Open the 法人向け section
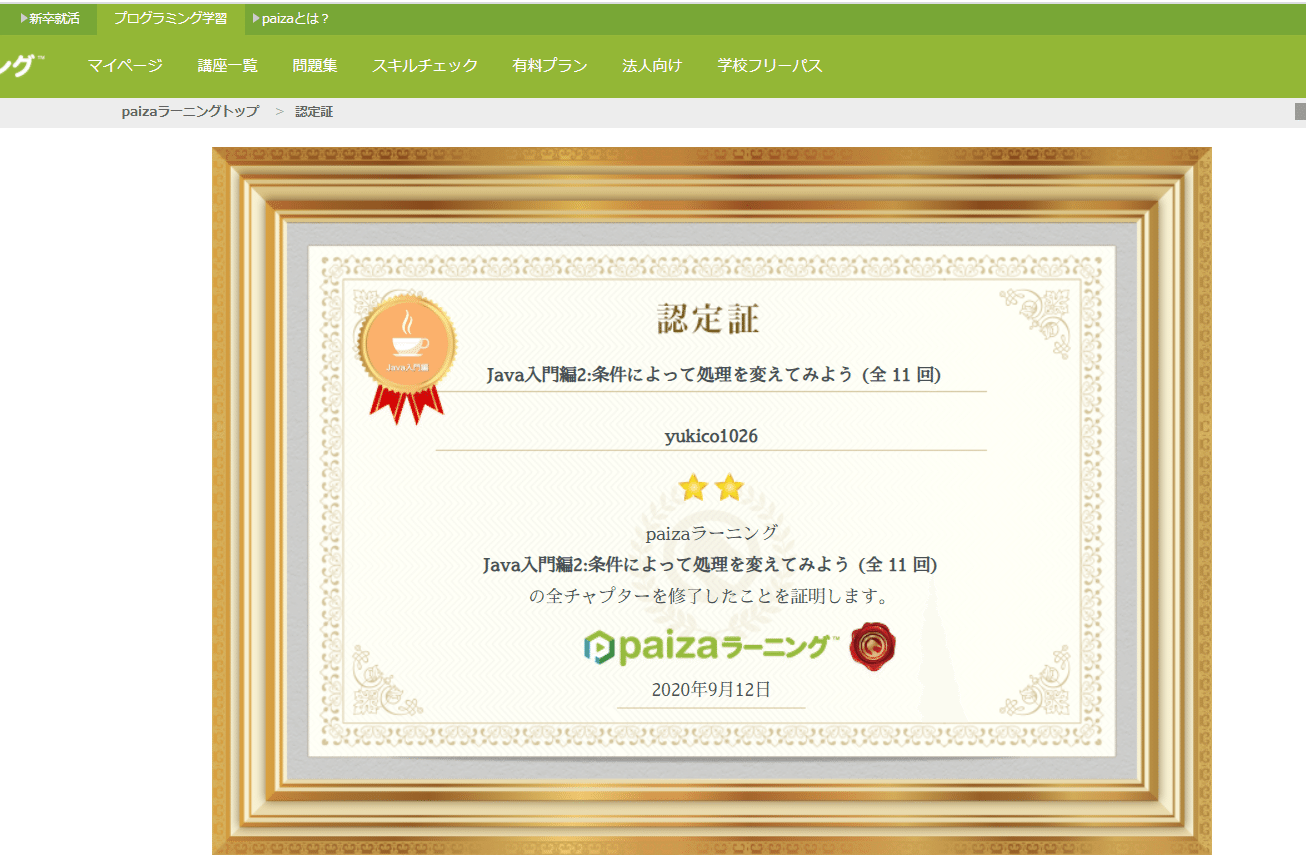This screenshot has width=1306, height=858. click(x=652, y=65)
